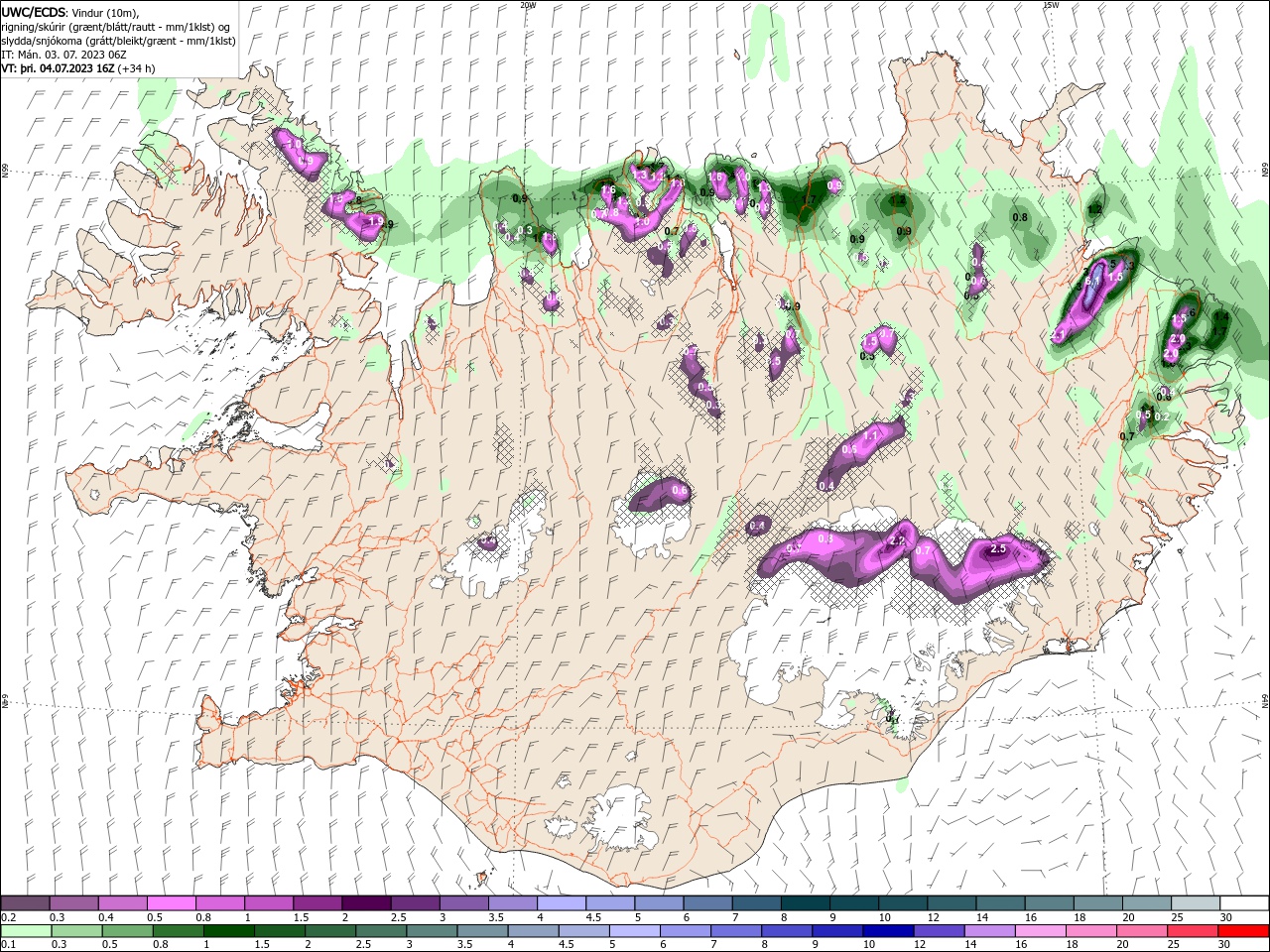Click the lower legend swatch from 20 to 25
This screenshot has width=1270, height=952.
[x=1143, y=931]
